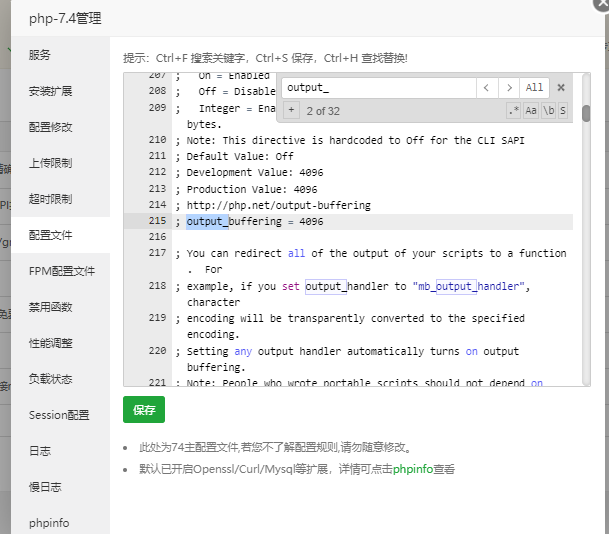
Task: Open 服务 tab in sidebar
Action: (40, 55)
